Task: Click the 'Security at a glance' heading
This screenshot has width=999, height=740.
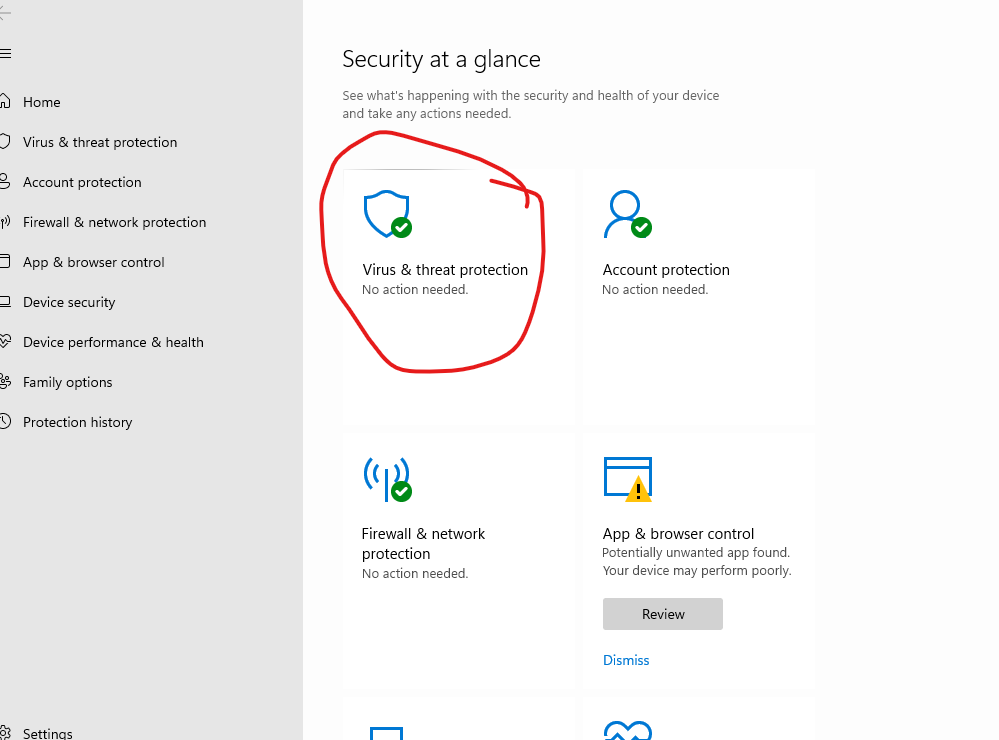Action: (x=441, y=59)
